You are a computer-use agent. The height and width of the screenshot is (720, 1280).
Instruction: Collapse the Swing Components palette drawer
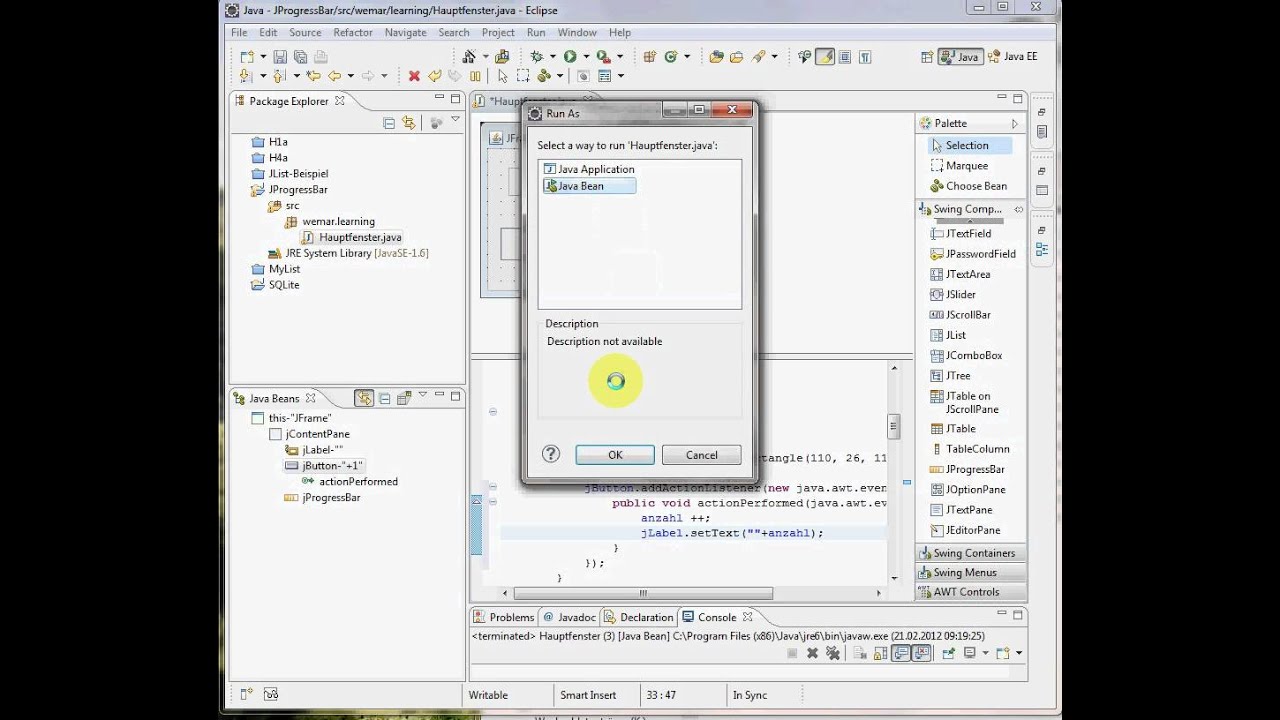(970, 209)
